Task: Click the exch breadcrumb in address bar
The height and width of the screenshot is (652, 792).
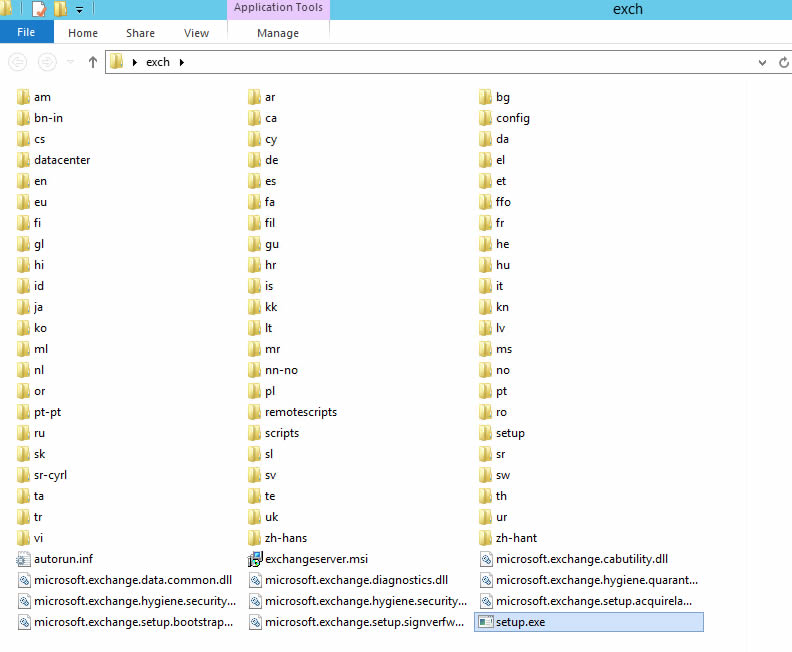Action: 158,62
